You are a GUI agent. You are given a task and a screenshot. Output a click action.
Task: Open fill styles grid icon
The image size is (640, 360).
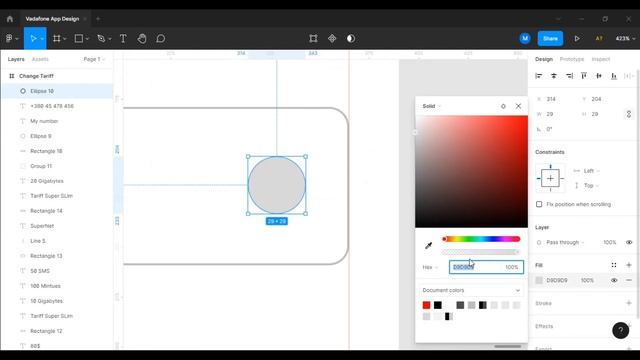click(614, 265)
